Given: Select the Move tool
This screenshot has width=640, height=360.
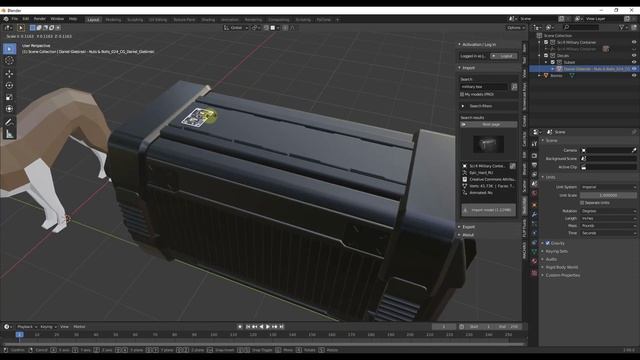Looking at the screenshot, I should [x=9, y=74].
